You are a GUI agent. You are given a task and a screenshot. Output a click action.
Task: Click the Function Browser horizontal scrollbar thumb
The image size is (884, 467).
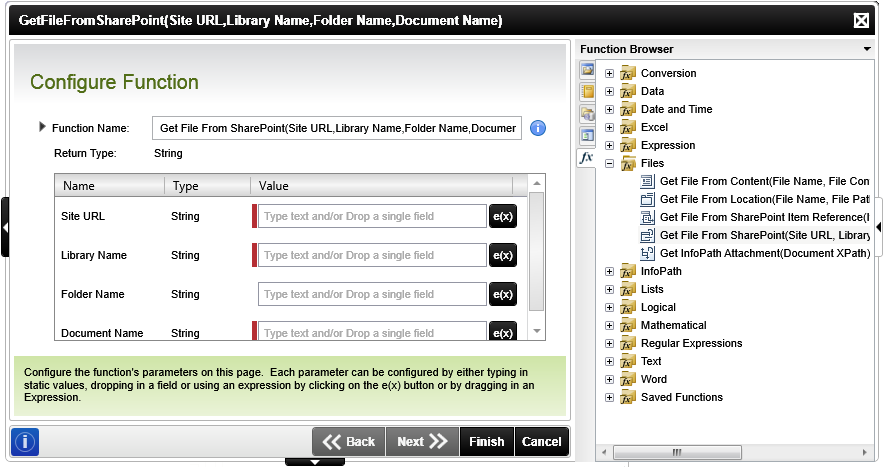click(677, 452)
